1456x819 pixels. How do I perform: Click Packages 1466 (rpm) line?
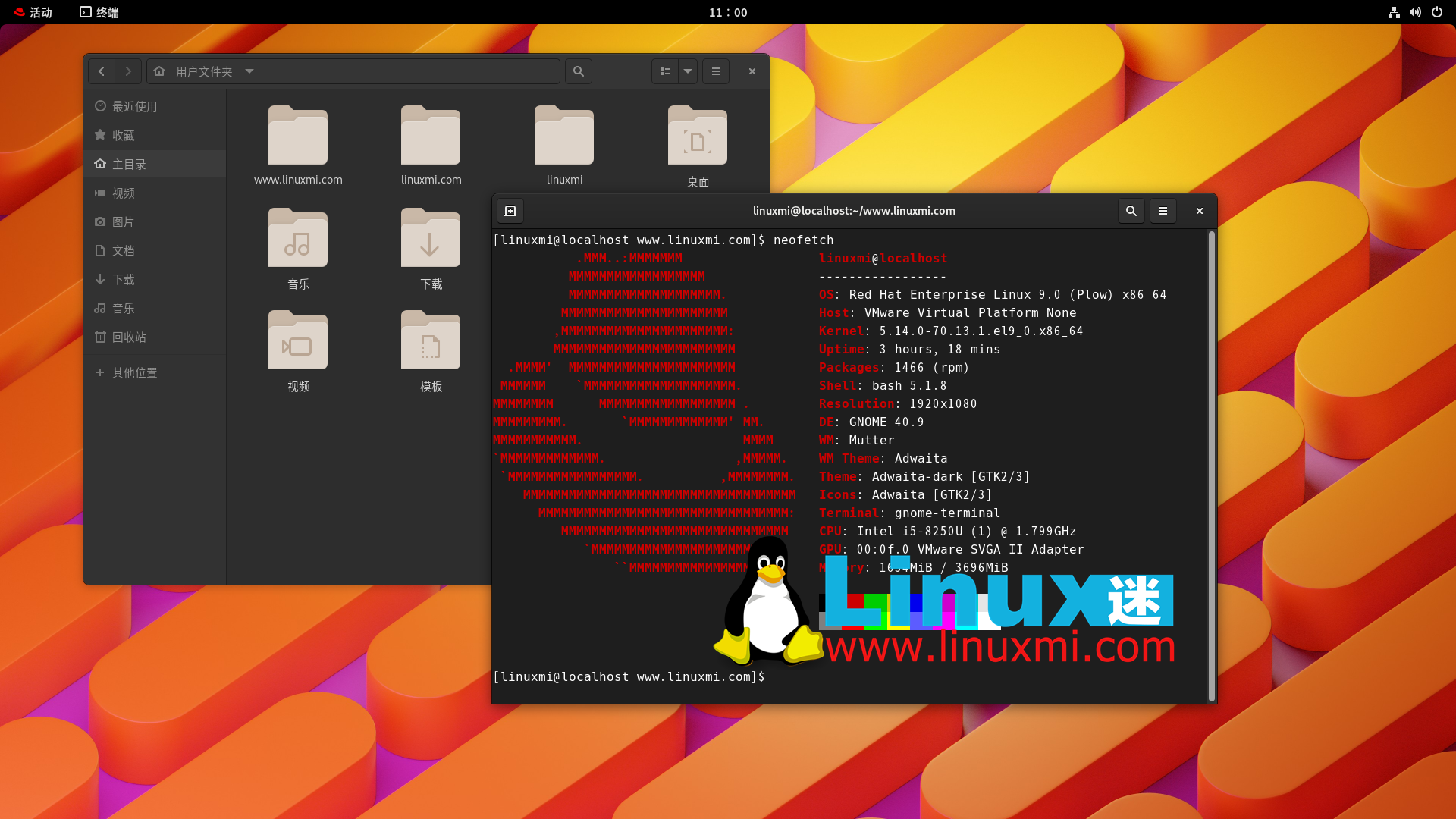tap(894, 367)
